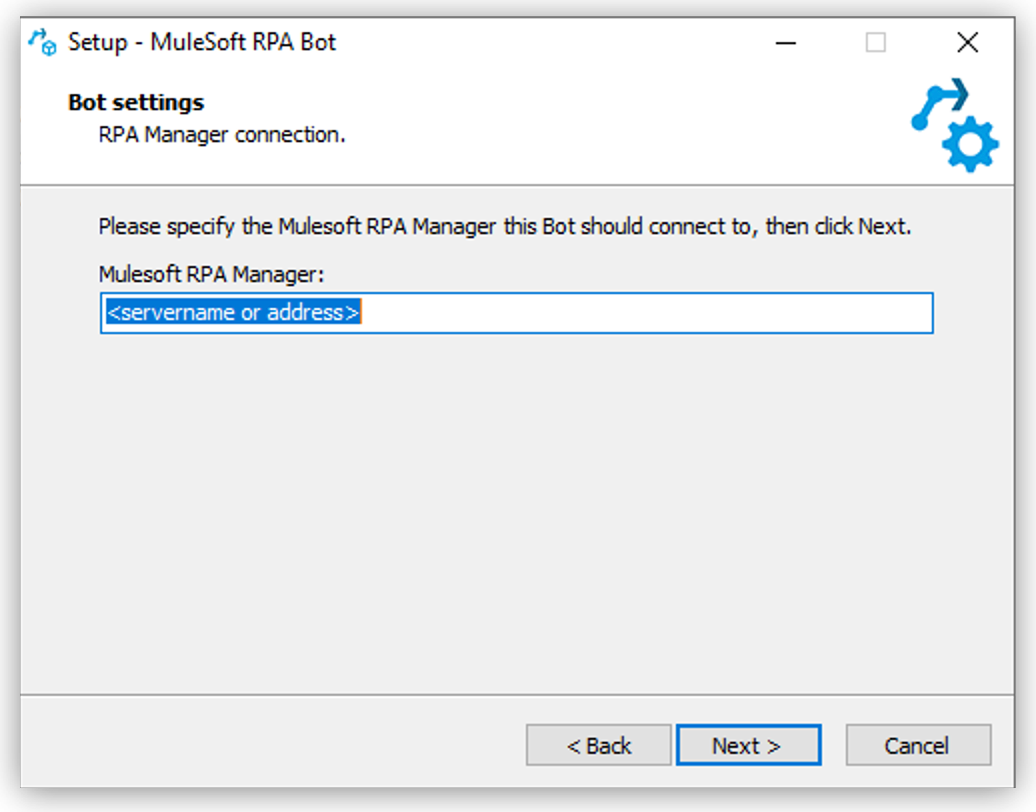Click the 'Setup - MuleSoft RPA Bot' title text

pos(200,42)
